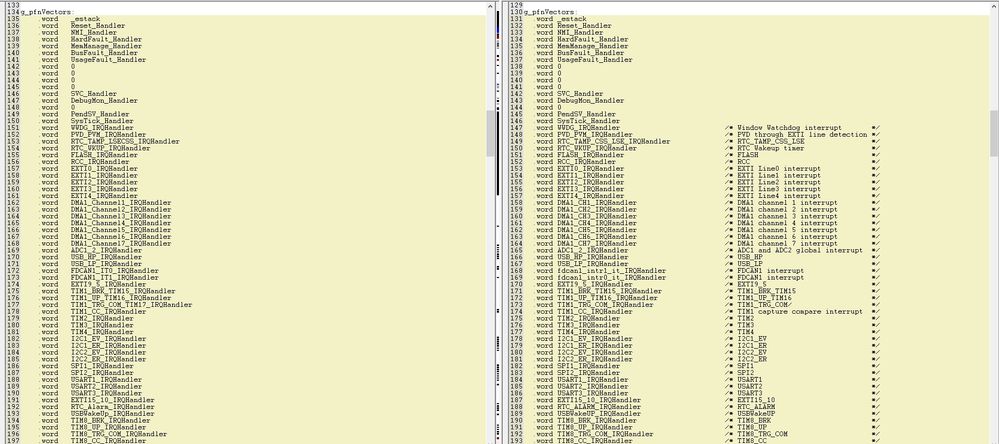Click the 'Window Watchdog interrupt' comment
Screen dimensions: 999x444
(789, 128)
